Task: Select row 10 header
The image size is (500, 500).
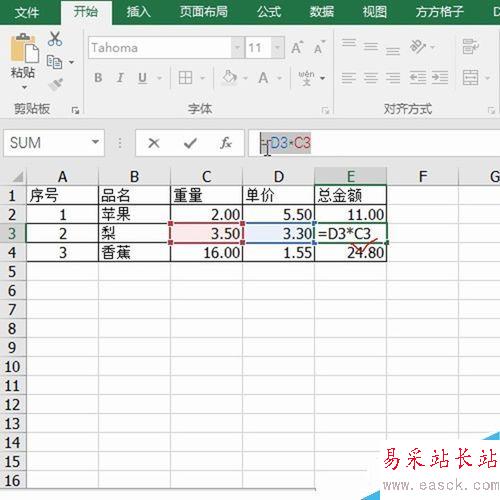Action: (x=13, y=367)
